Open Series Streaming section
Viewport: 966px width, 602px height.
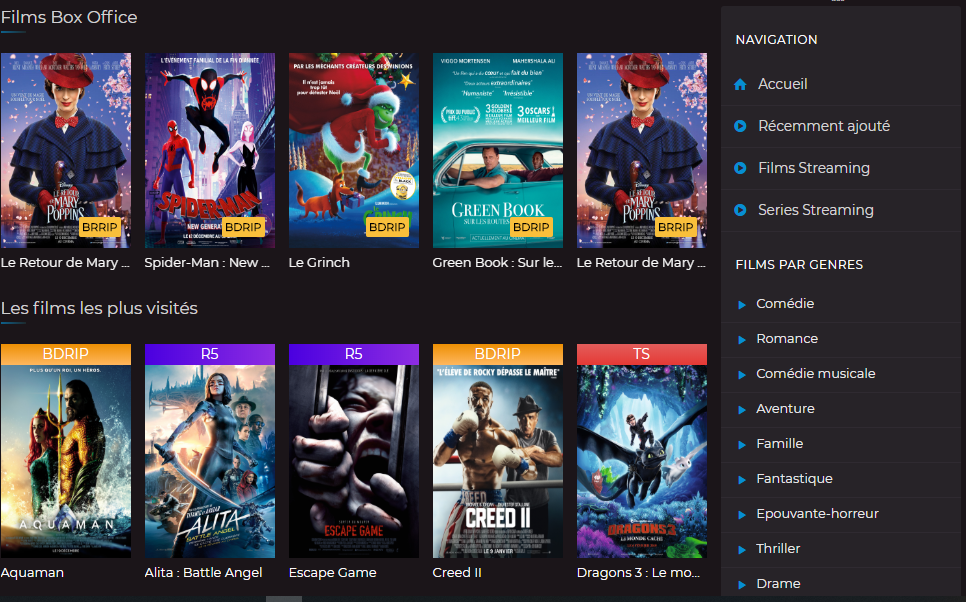click(816, 209)
